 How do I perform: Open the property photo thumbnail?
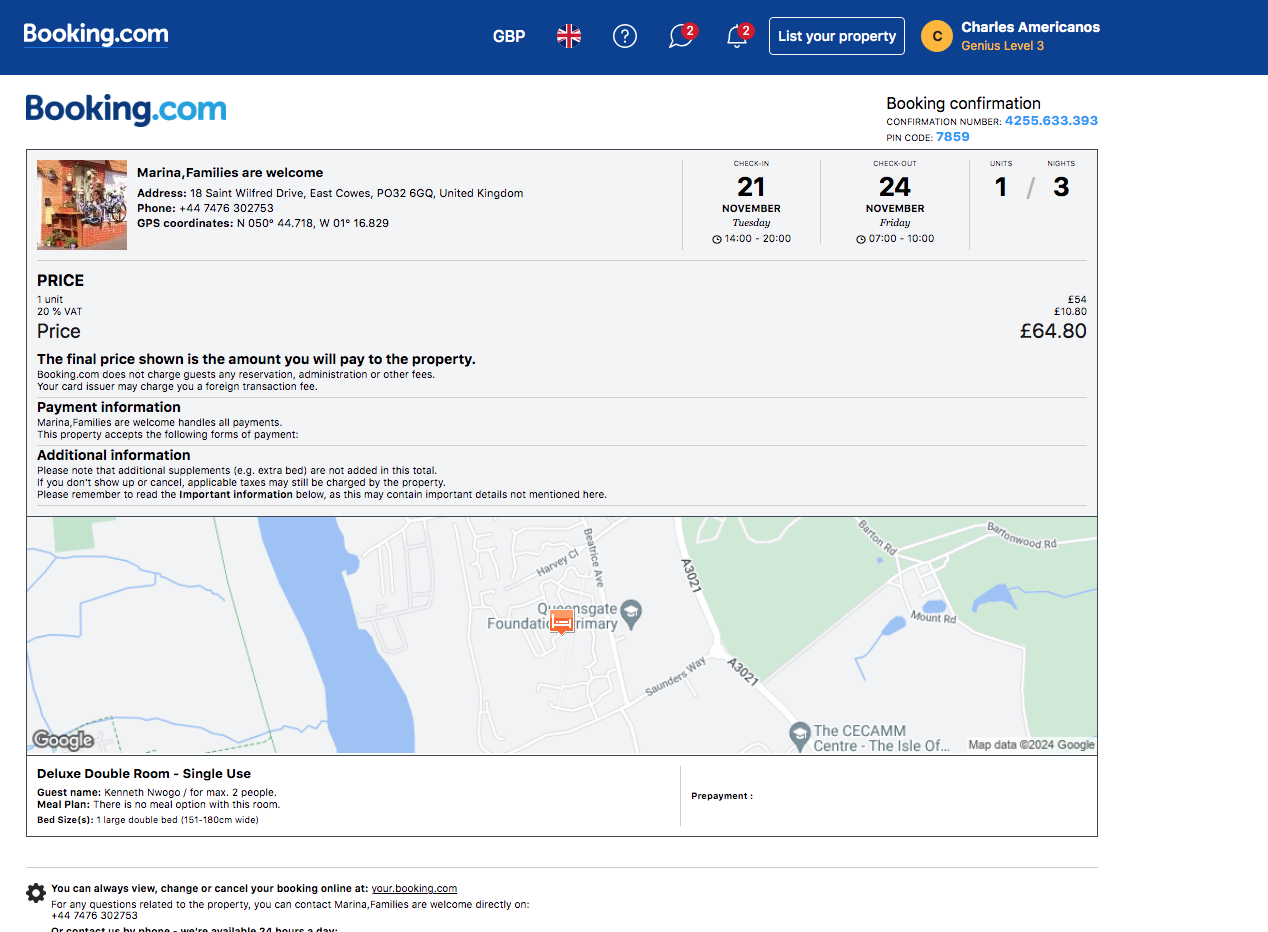click(82, 204)
